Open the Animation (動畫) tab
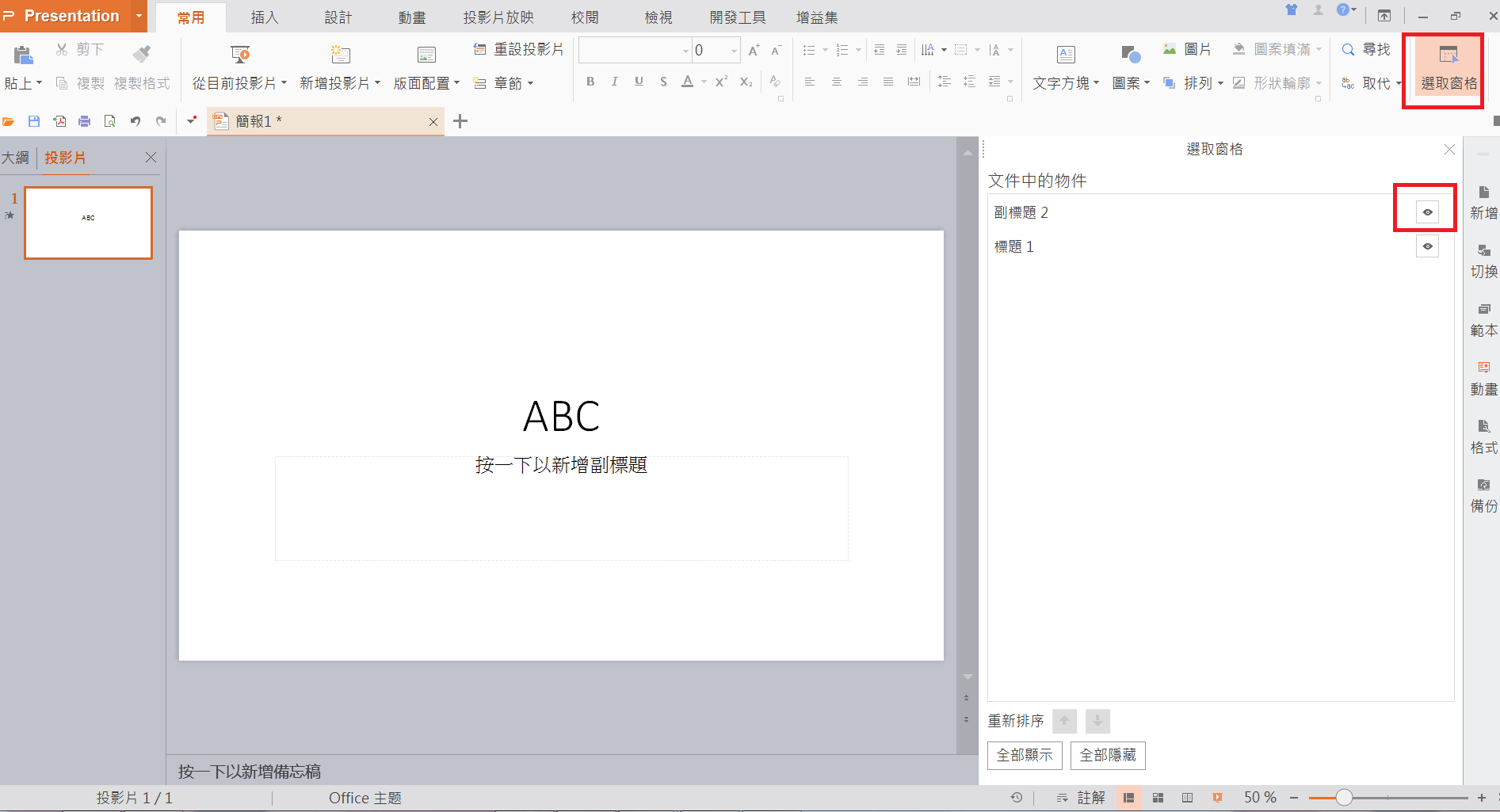Viewport: 1500px width, 812px height. tap(412, 17)
